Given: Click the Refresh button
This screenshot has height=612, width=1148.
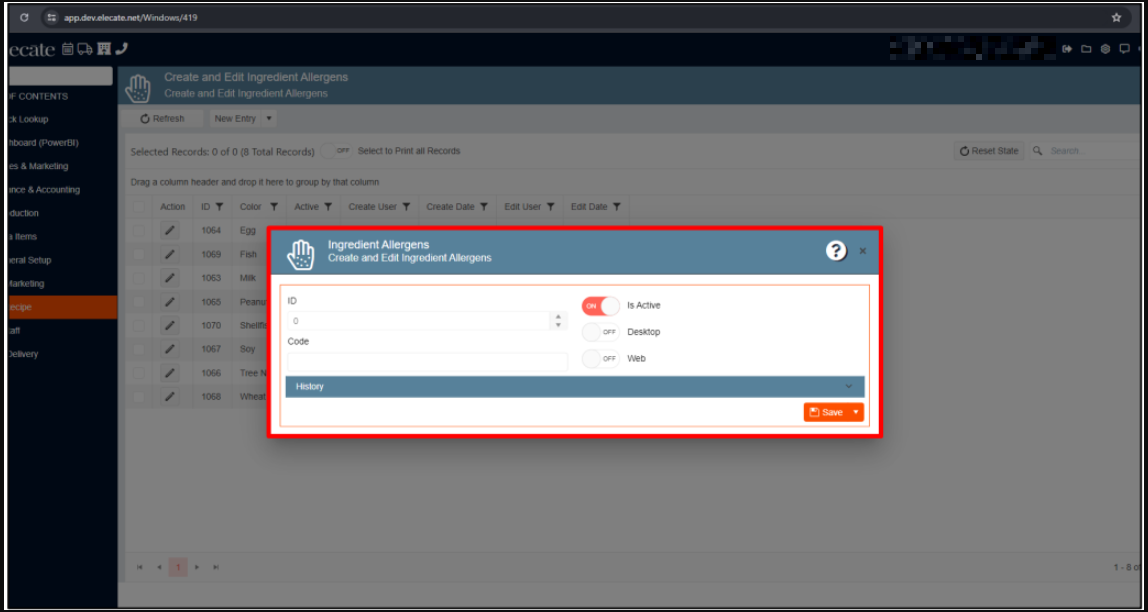Looking at the screenshot, I should pyautogui.click(x=162, y=119).
